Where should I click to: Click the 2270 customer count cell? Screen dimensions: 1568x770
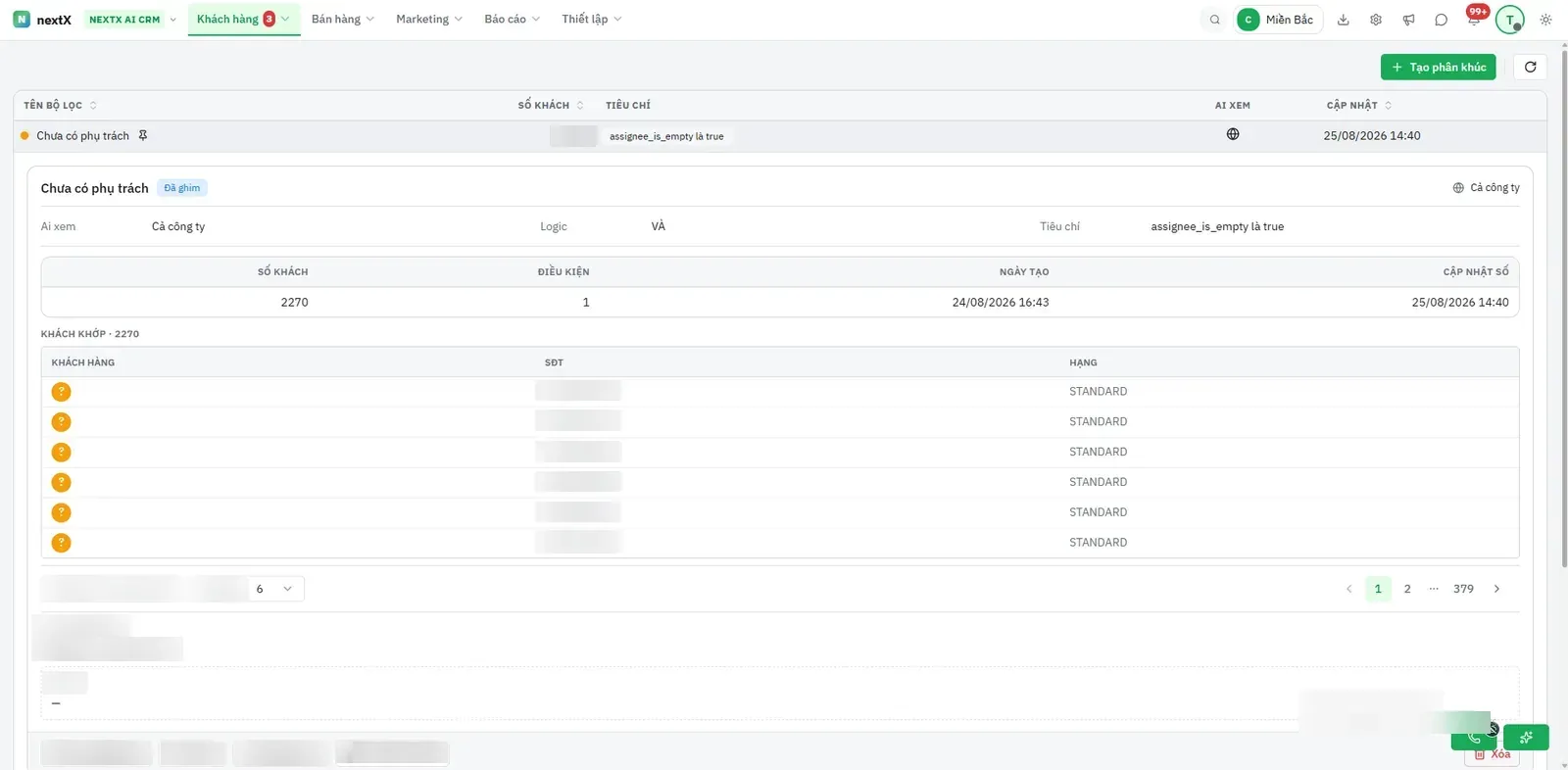[x=294, y=303]
